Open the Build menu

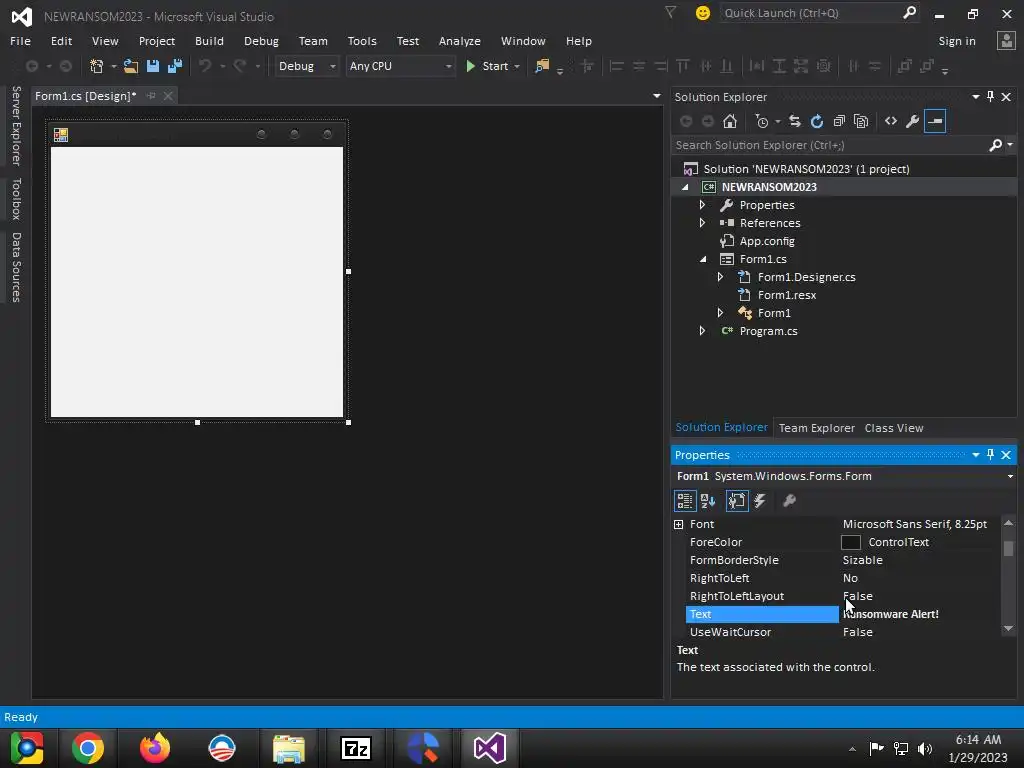pyautogui.click(x=209, y=41)
